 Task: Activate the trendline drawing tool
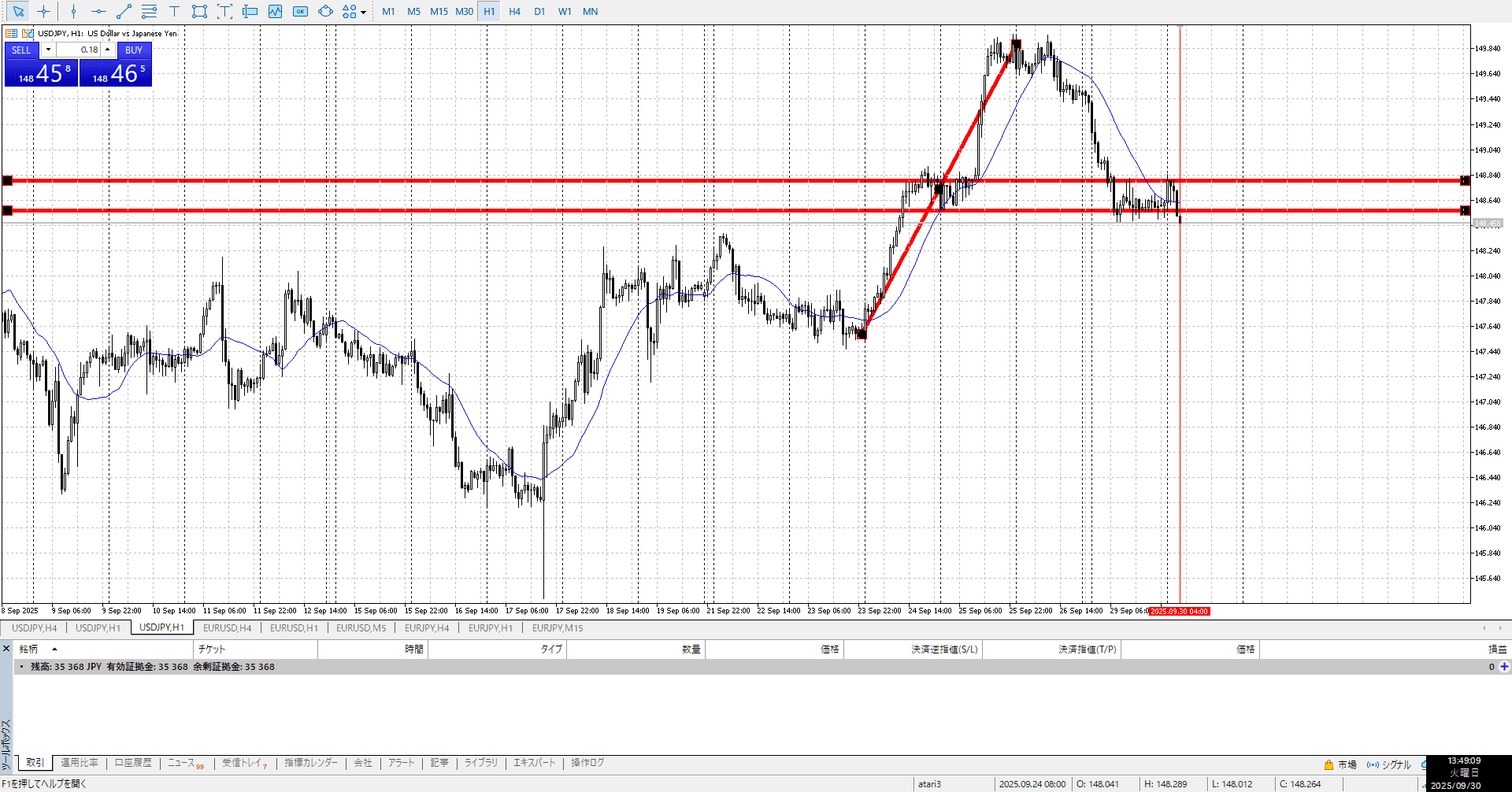(x=124, y=12)
